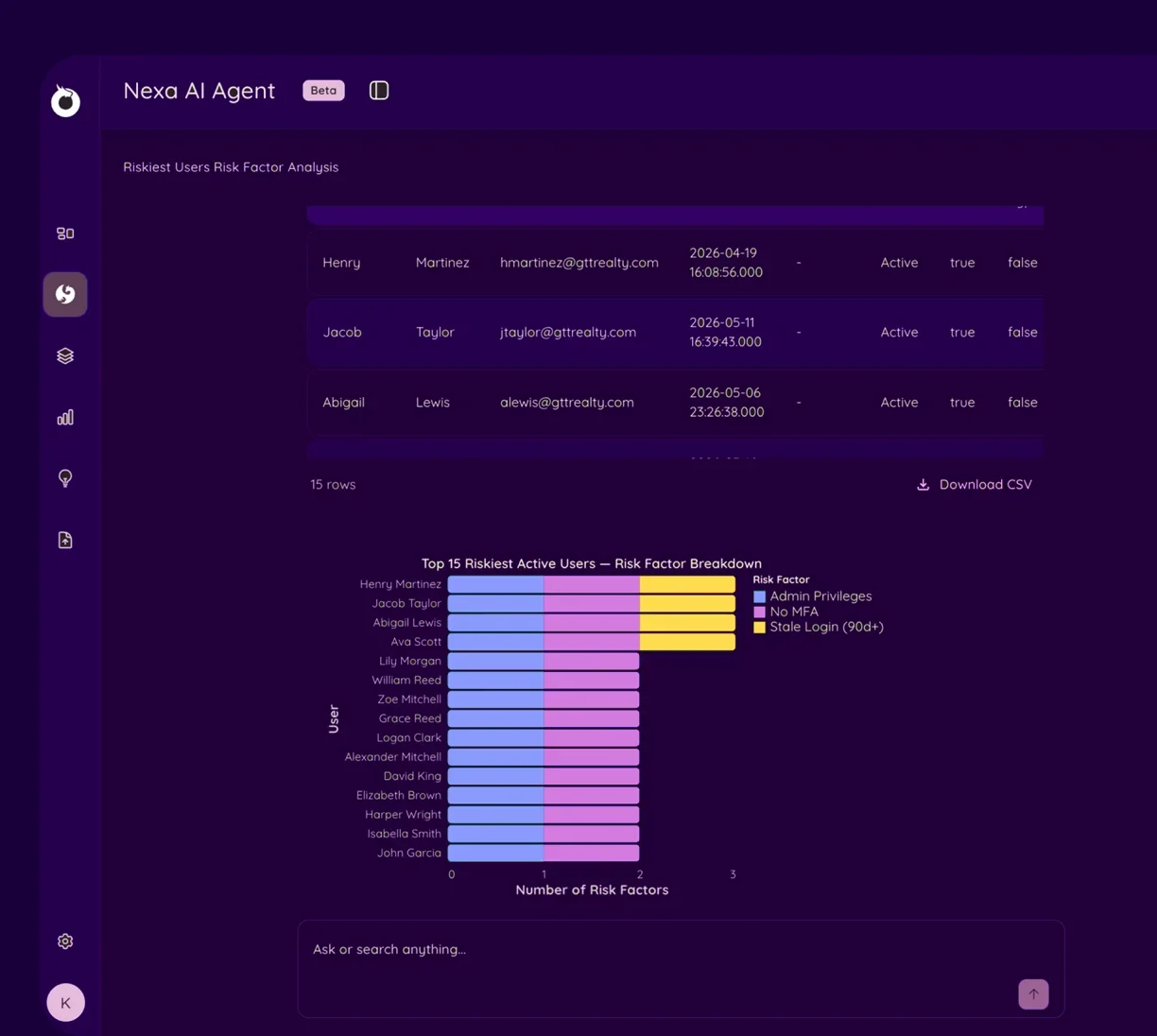Click Alexander Mitchell label in chart
The height and width of the screenshot is (1036, 1157).
pyautogui.click(x=393, y=757)
